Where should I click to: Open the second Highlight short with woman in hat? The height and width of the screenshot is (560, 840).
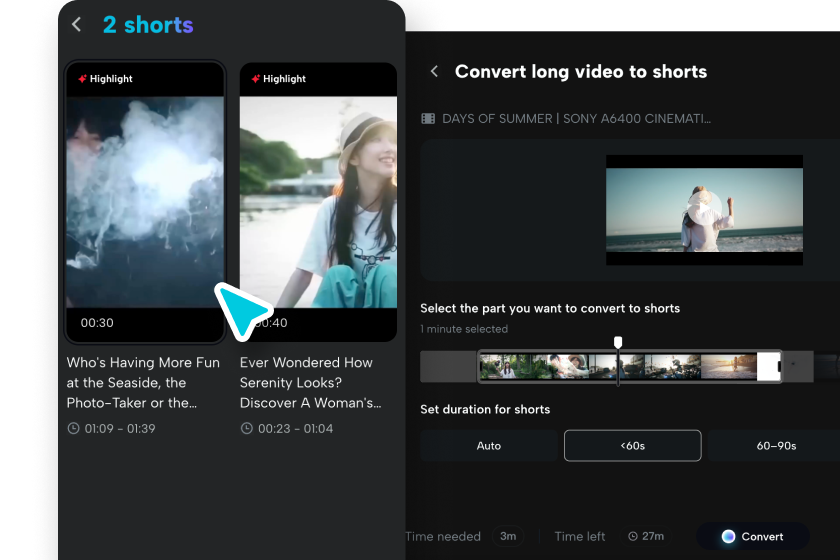tap(318, 201)
